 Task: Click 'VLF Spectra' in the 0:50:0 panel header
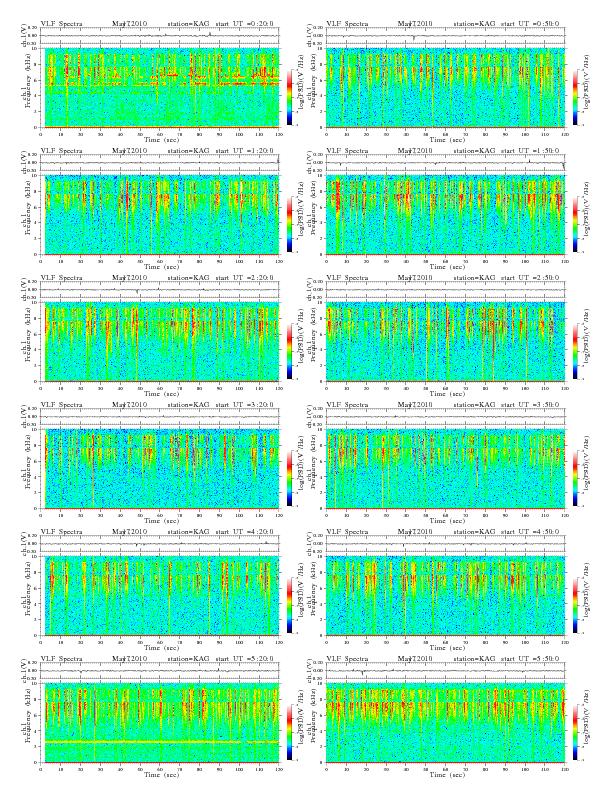coord(347,23)
